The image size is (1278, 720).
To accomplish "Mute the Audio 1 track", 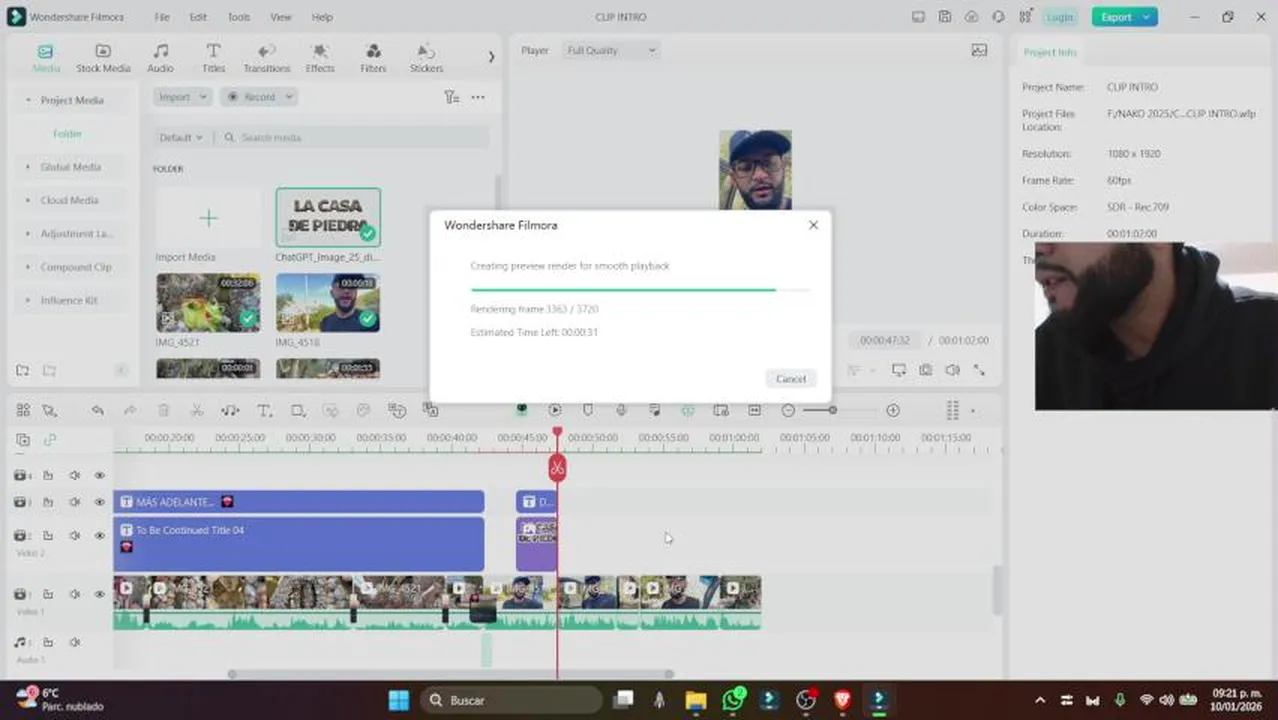I will coord(74,642).
